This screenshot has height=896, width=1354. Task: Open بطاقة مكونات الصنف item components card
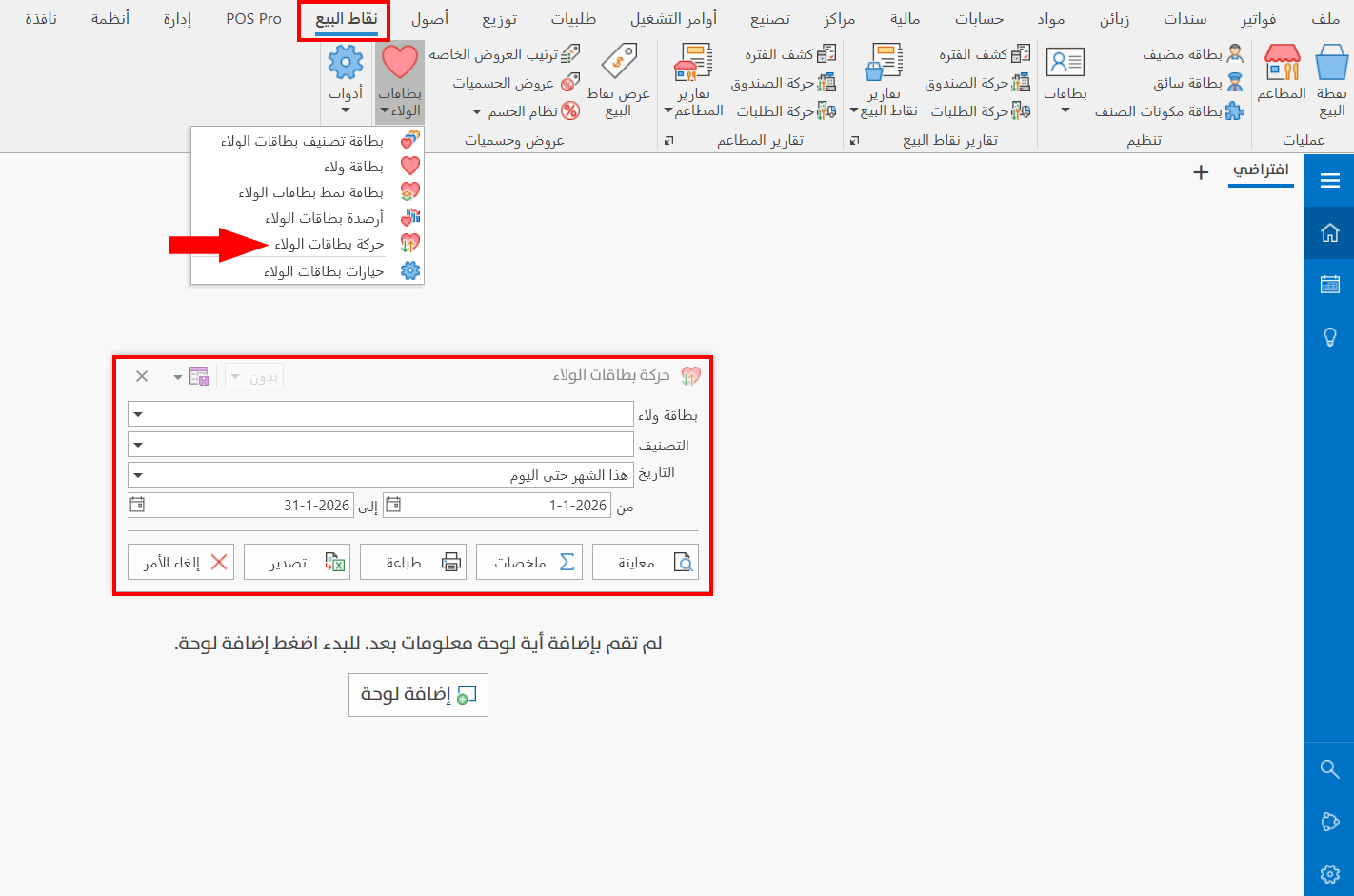coord(1169,111)
